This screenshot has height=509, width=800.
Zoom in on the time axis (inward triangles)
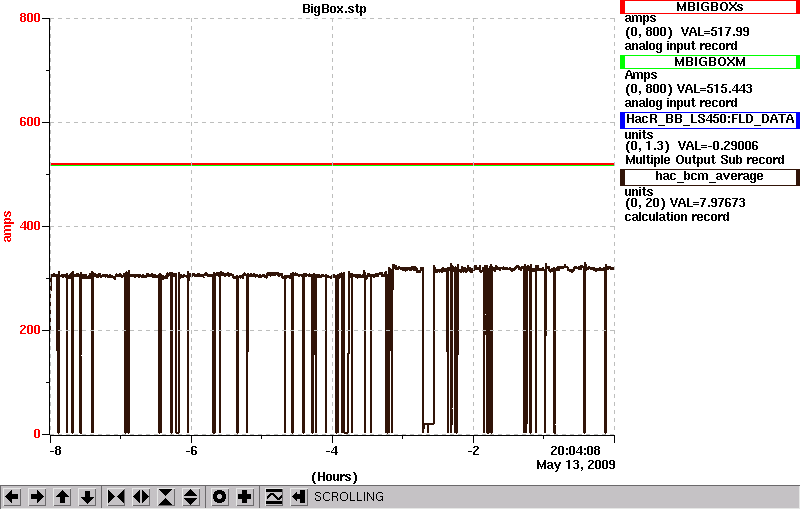[116, 497]
